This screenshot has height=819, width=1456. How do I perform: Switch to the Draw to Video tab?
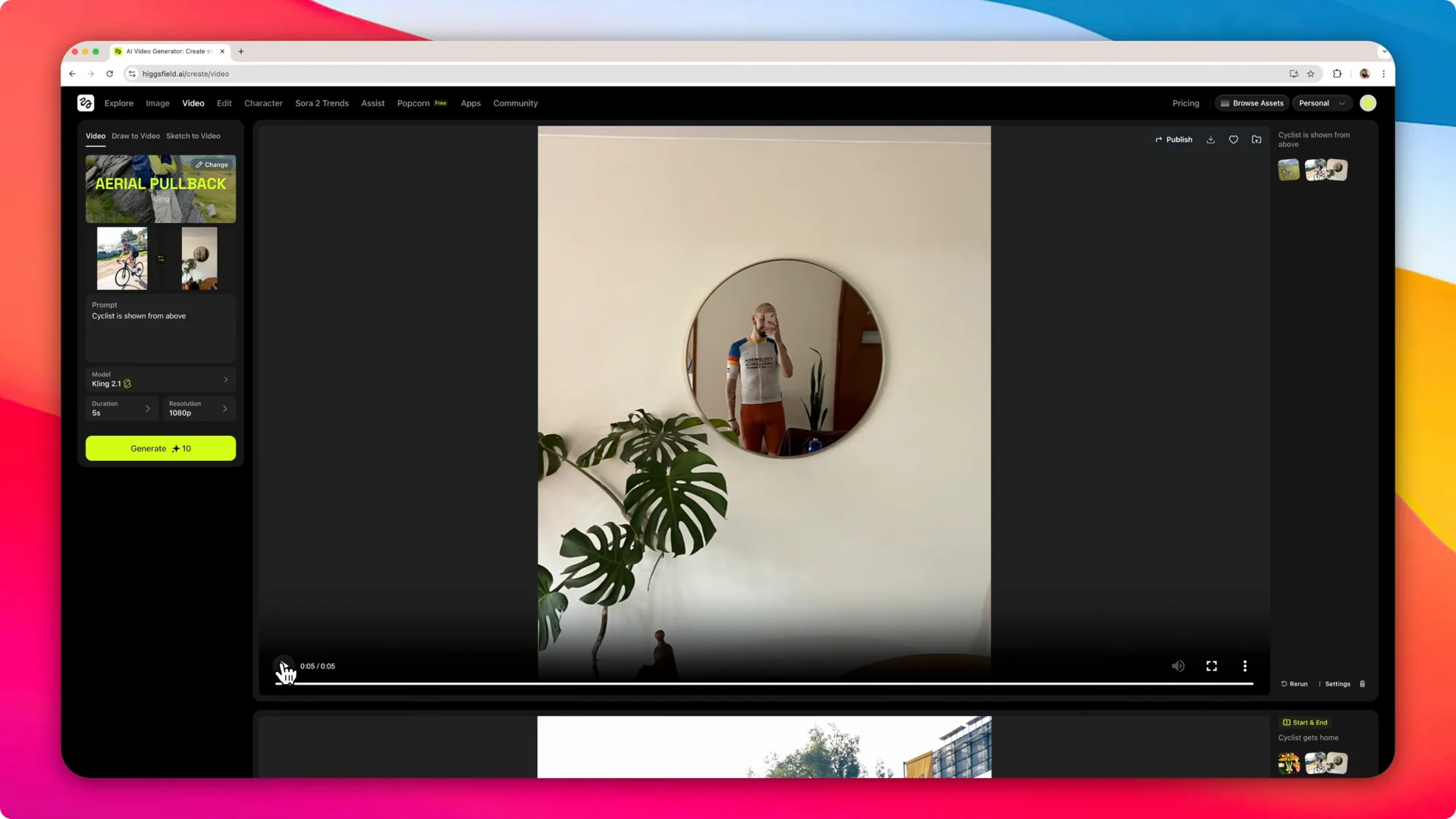click(x=135, y=136)
